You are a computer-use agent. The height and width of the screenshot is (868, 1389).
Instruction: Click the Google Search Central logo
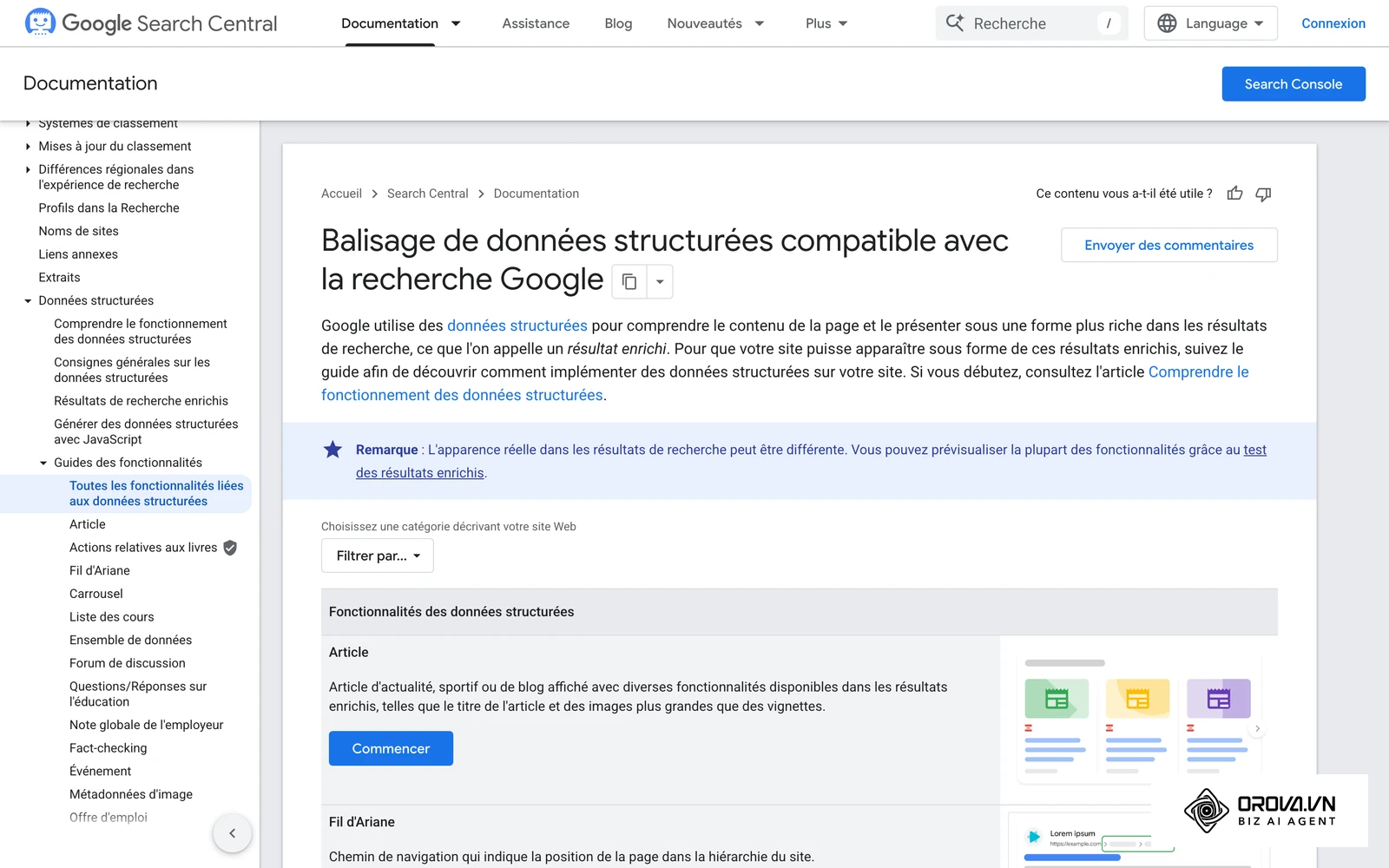pyautogui.click(x=151, y=23)
